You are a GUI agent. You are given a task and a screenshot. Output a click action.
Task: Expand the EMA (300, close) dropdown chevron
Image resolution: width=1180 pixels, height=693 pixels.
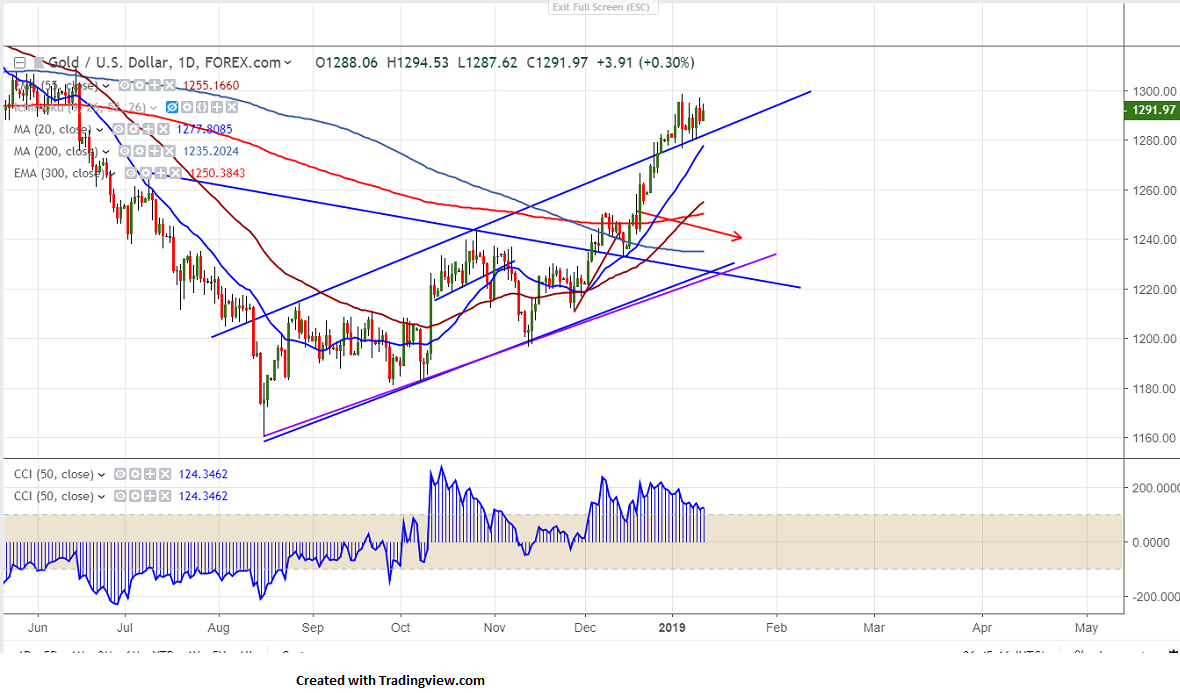112,174
